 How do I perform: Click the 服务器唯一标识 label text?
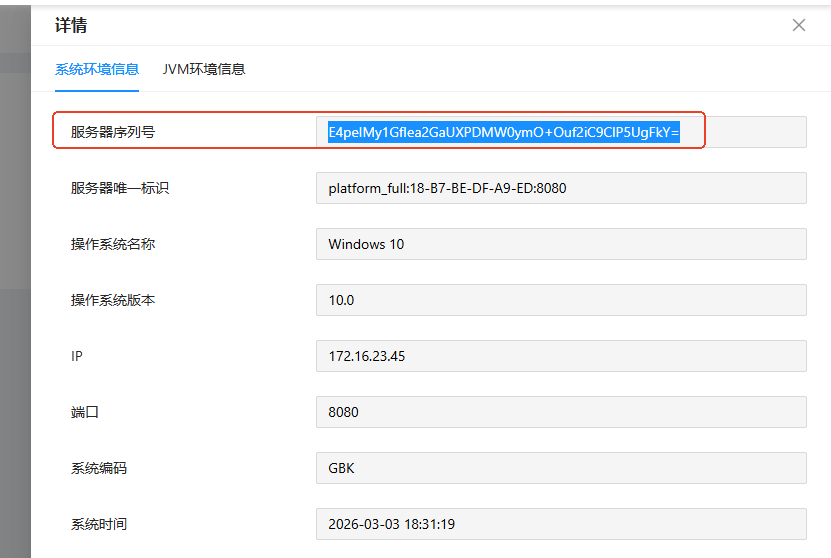120,188
